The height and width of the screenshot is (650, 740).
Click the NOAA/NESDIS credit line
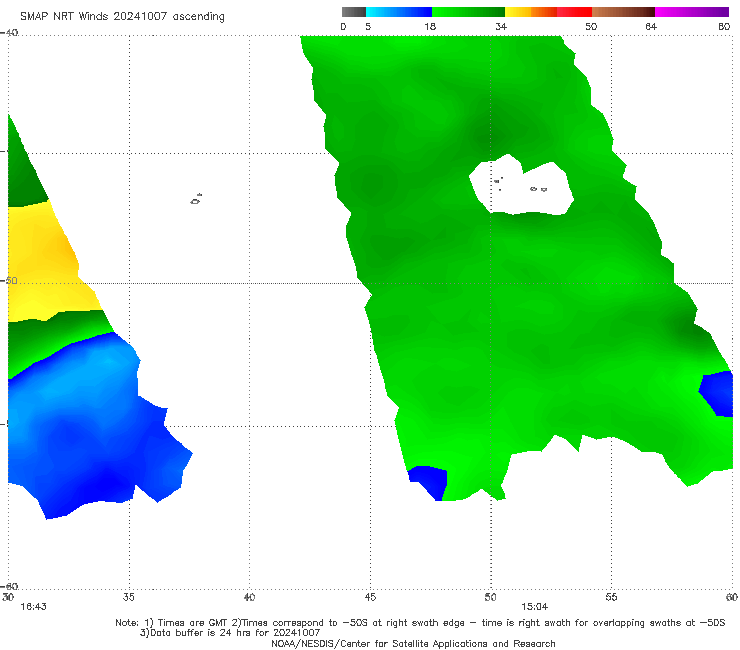pos(413,643)
